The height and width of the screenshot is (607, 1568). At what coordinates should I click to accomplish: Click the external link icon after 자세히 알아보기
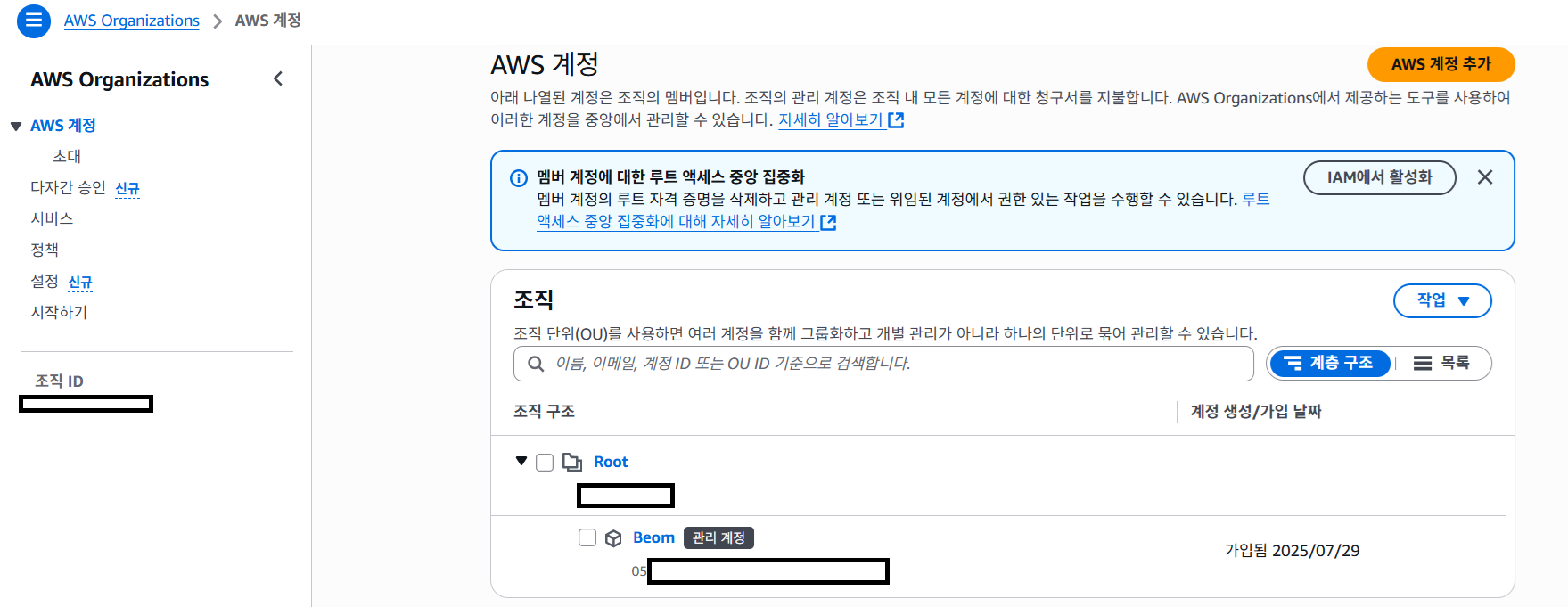(896, 120)
